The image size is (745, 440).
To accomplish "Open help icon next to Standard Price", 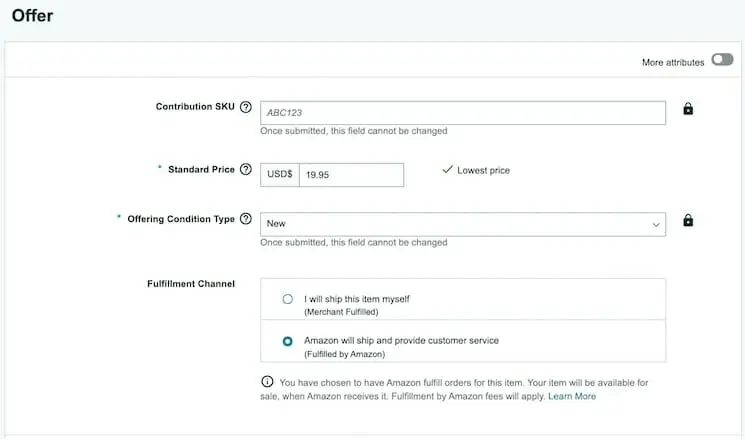I will click(x=246, y=169).
